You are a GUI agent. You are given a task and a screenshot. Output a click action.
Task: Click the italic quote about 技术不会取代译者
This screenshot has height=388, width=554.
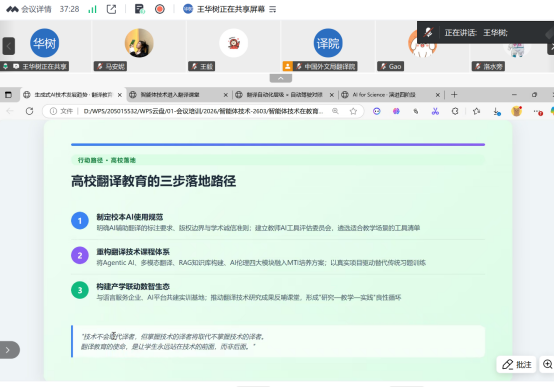[x=173, y=341]
